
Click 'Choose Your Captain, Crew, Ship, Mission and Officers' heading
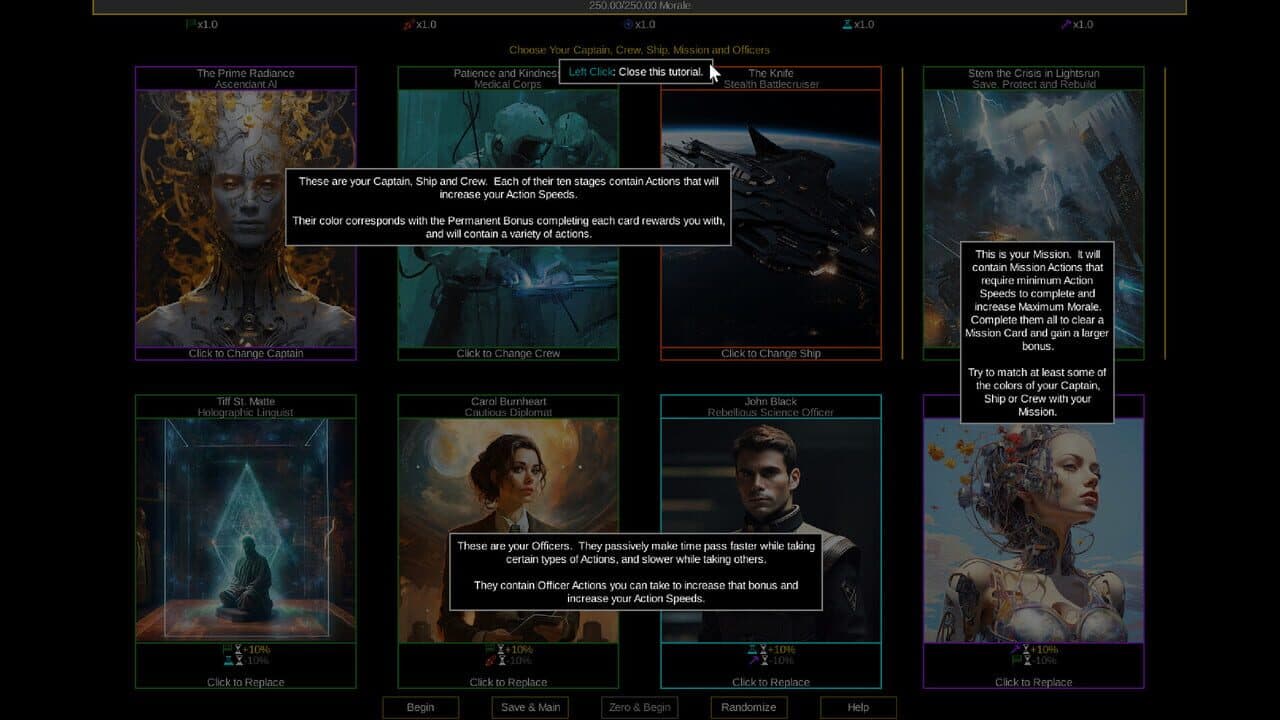639,49
